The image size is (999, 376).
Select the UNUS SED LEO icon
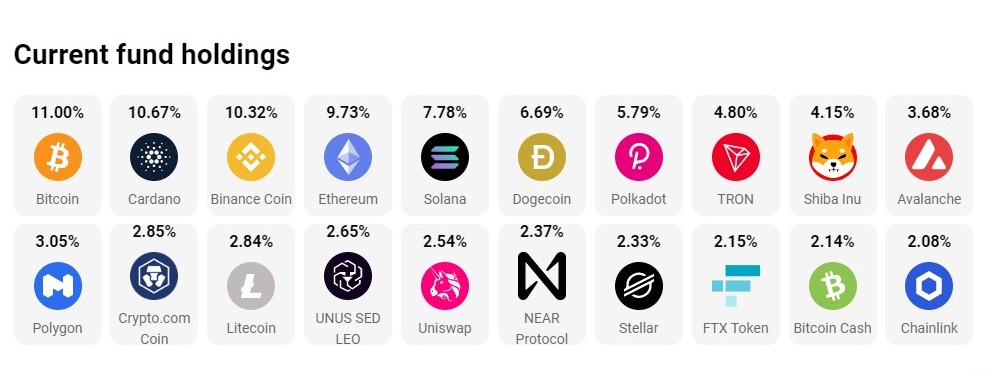point(348,276)
